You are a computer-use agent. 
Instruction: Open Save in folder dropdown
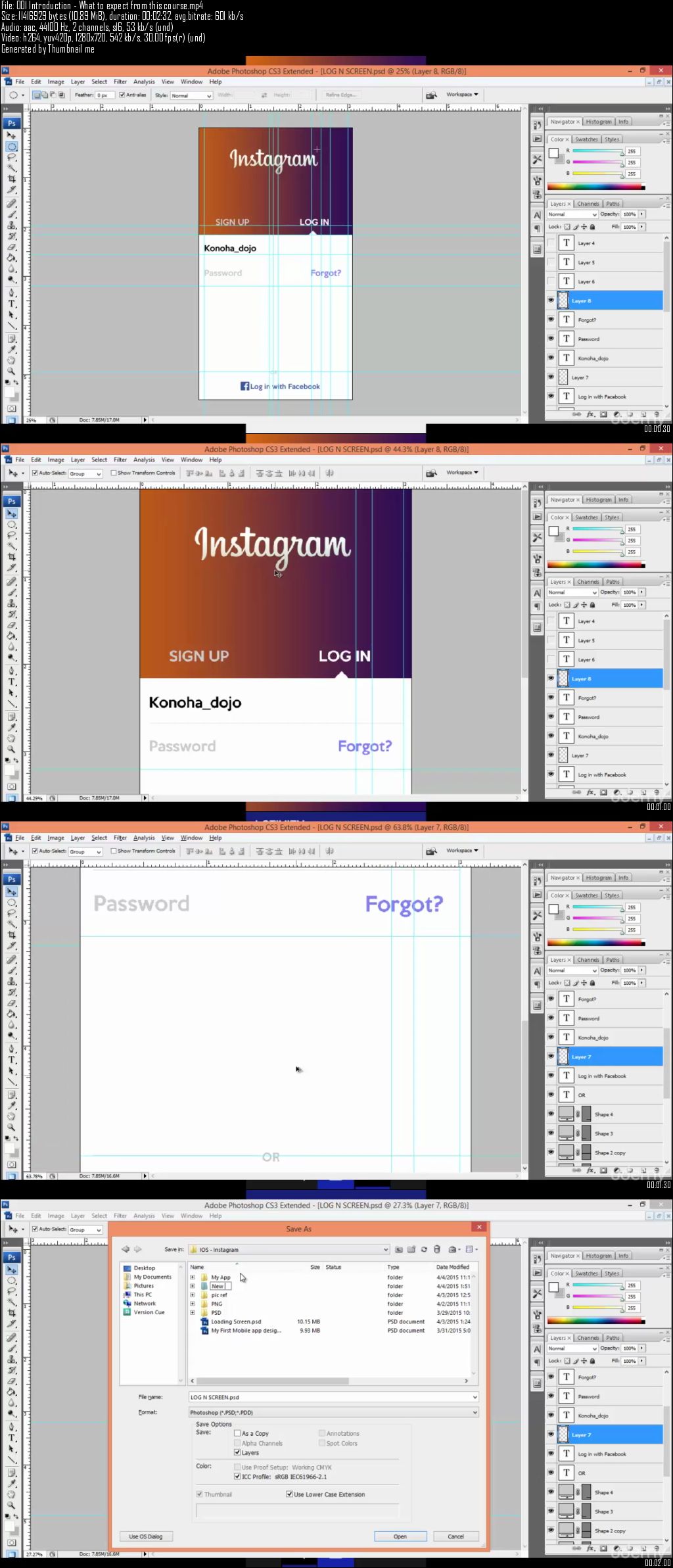[289, 1250]
